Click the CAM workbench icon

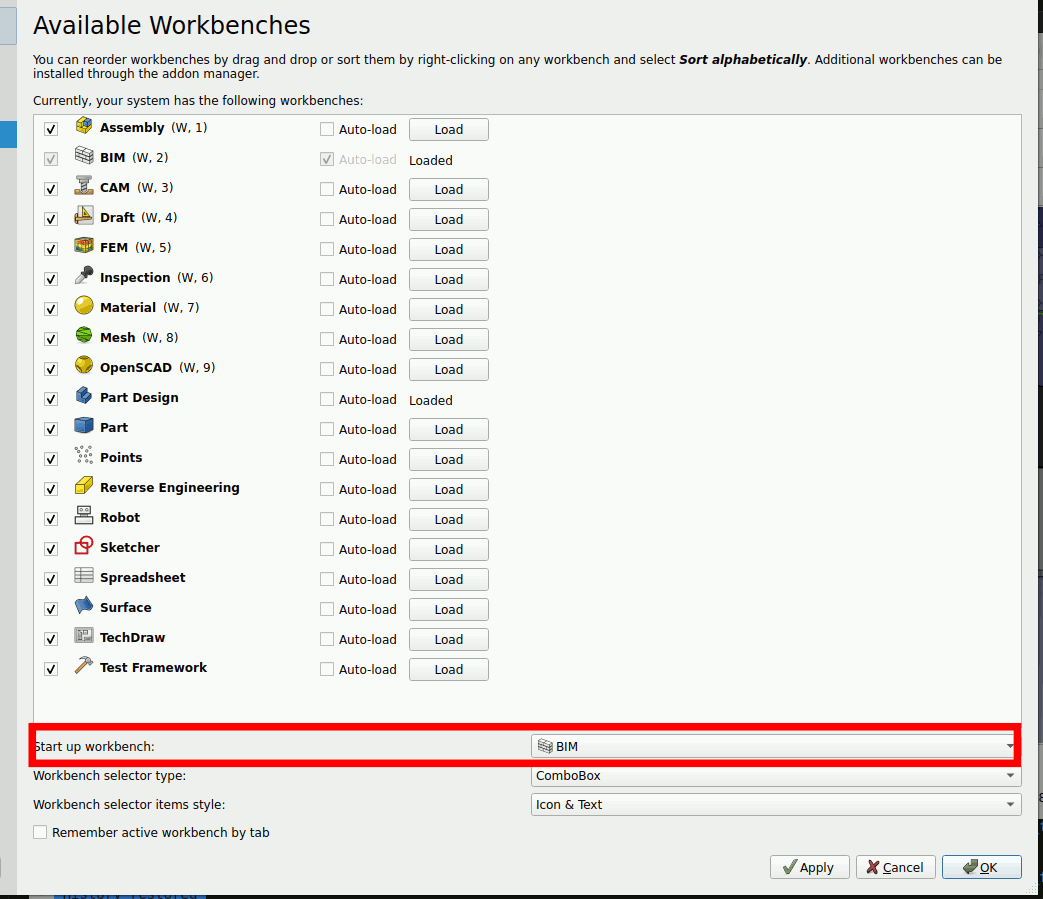[84, 188]
